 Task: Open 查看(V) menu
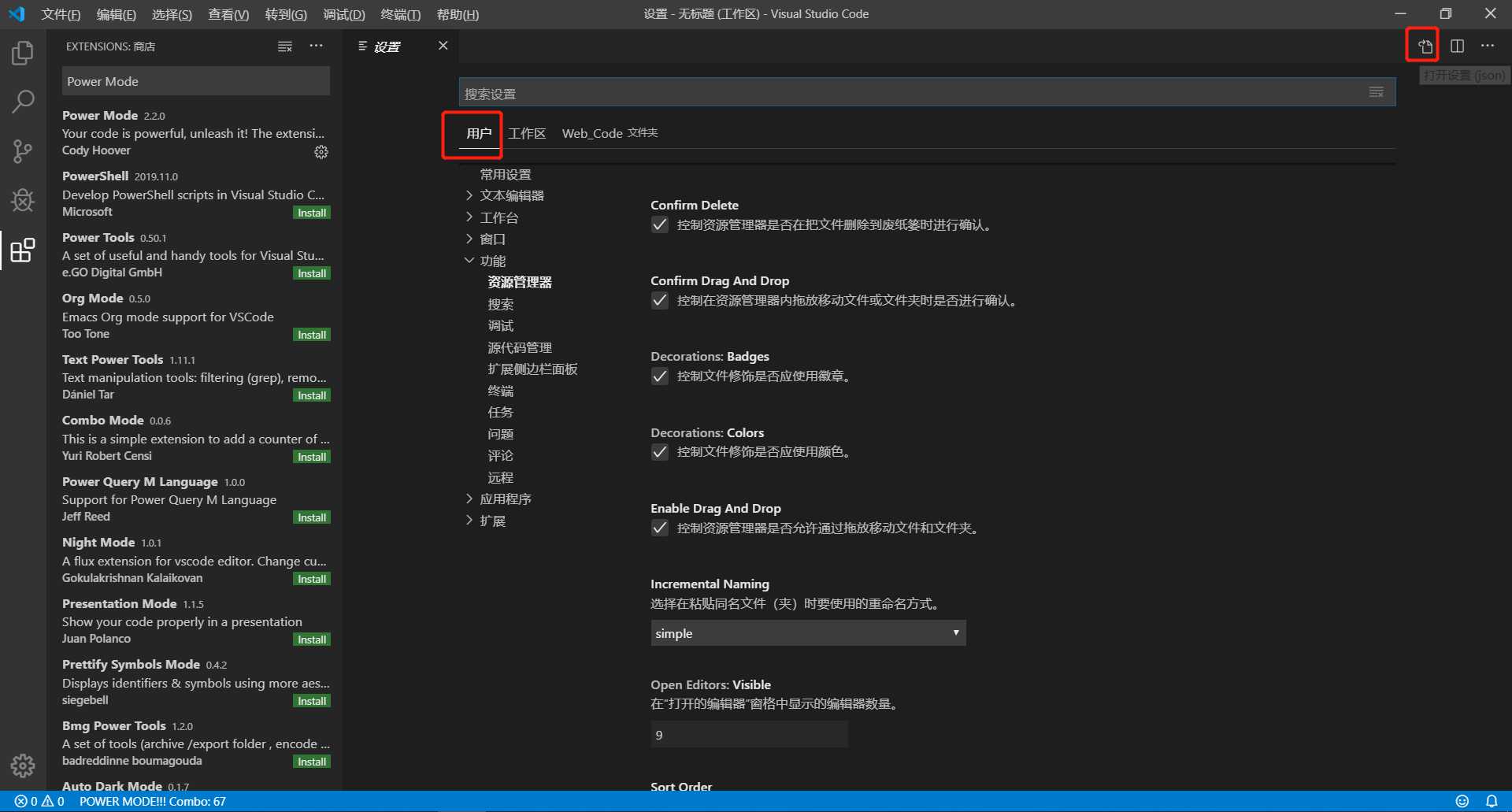[x=228, y=14]
